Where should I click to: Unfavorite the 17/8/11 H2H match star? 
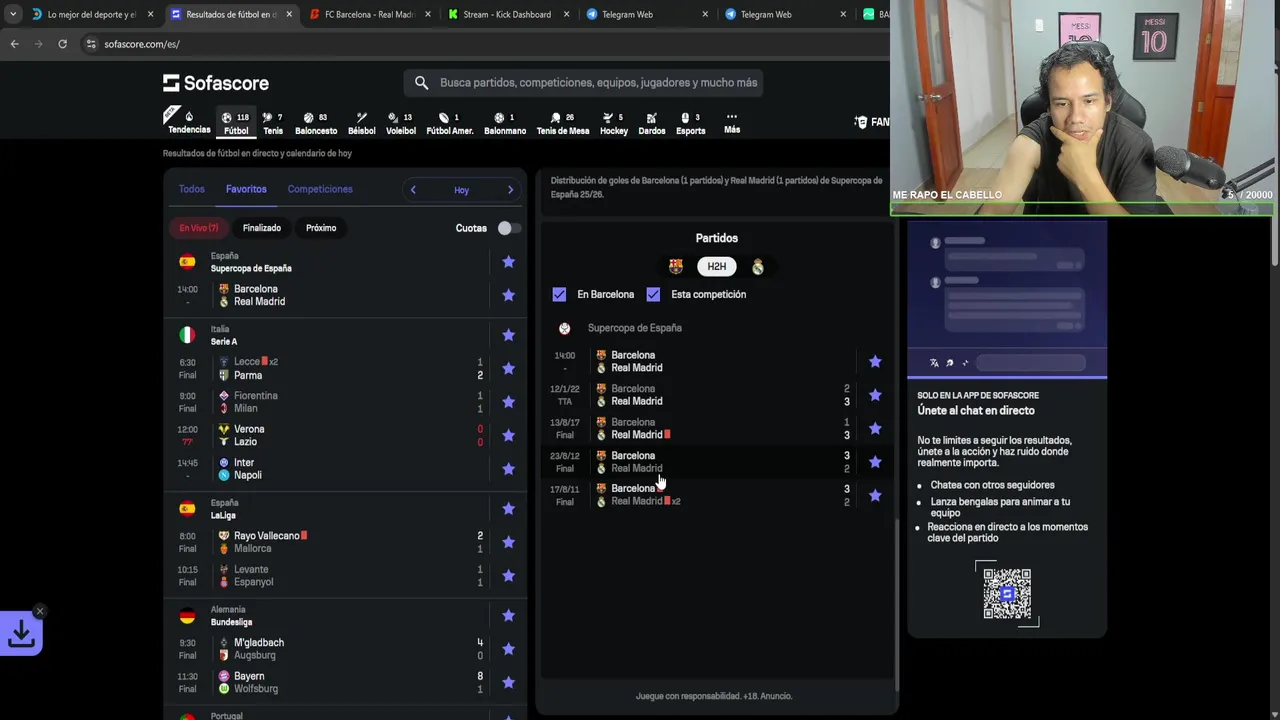tap(875, 495)
